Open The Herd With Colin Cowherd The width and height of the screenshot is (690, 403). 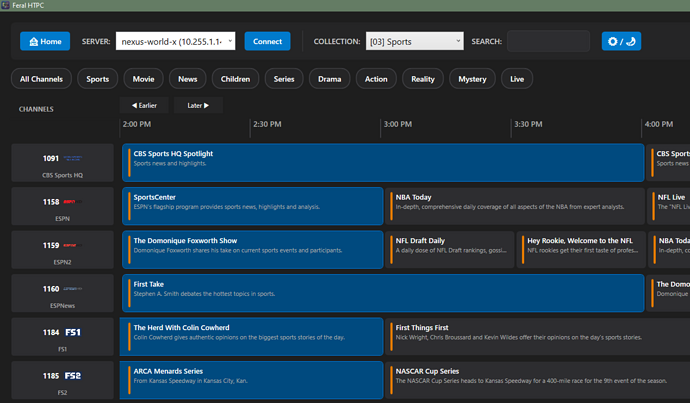tap(251, 337)
